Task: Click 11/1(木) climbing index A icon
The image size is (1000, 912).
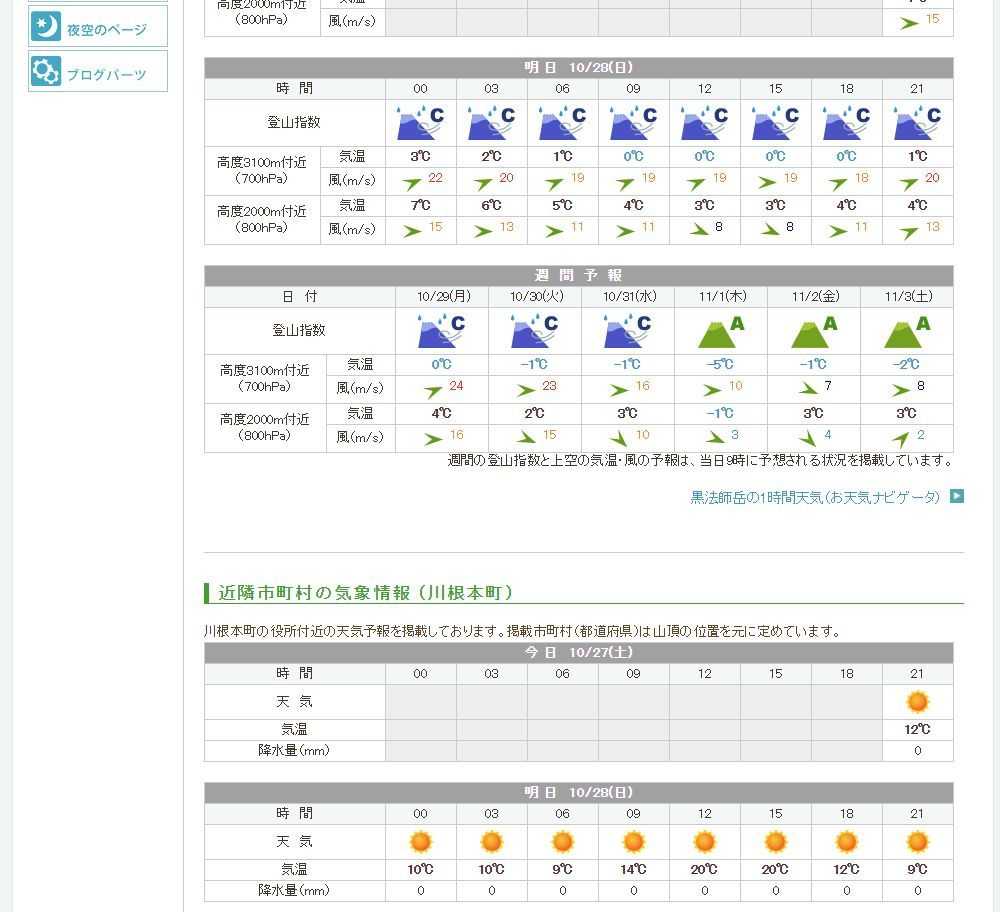Action: click(720, 331)
